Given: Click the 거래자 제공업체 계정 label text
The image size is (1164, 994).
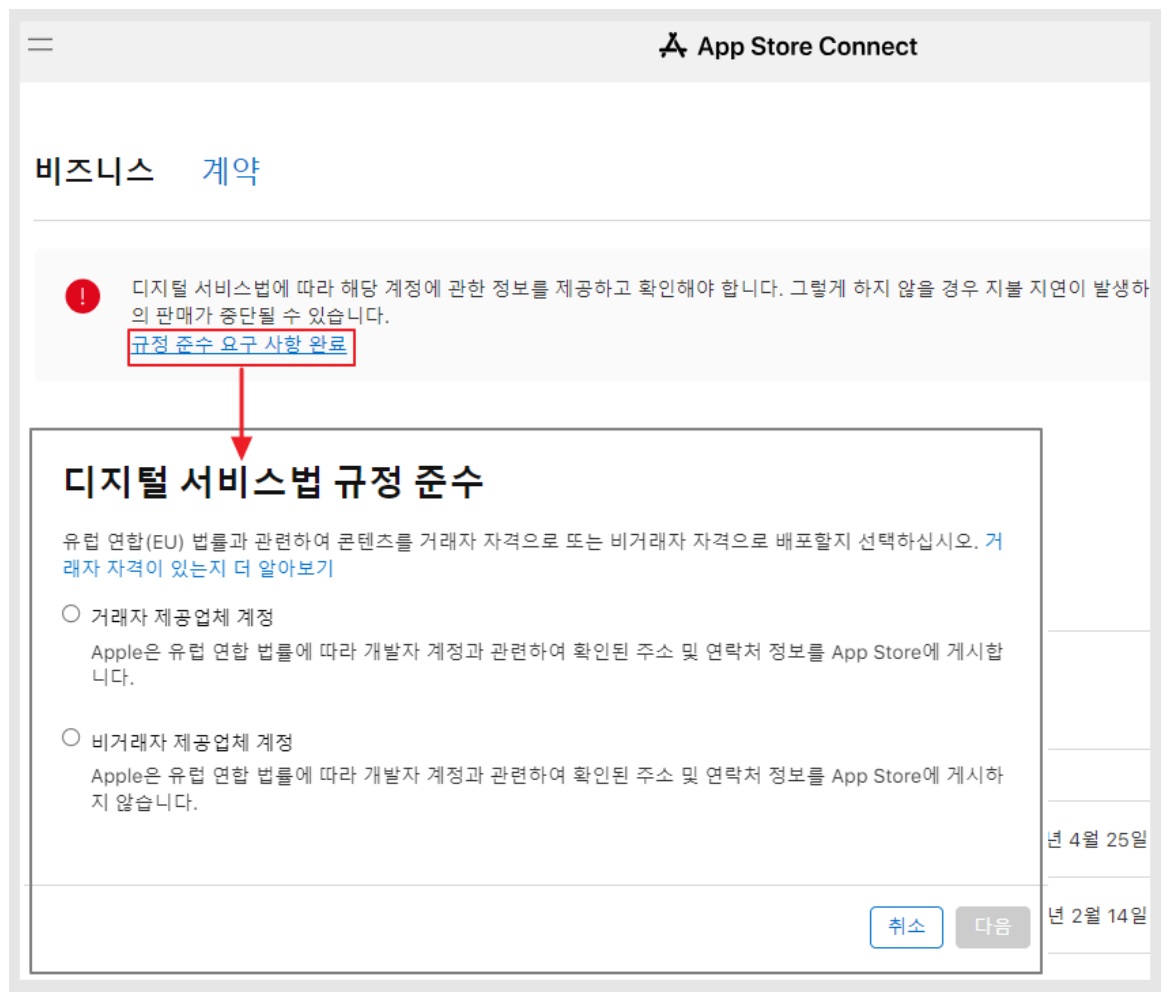Looking at the screenshot, I should 183,617.
